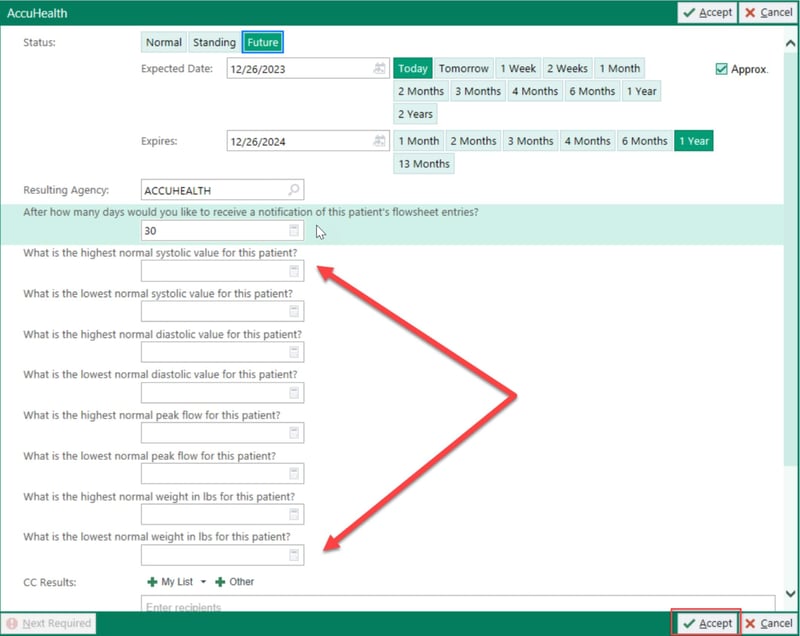Select the Standing status option
This screenshot has height=636, width=800.
(213, 42)
